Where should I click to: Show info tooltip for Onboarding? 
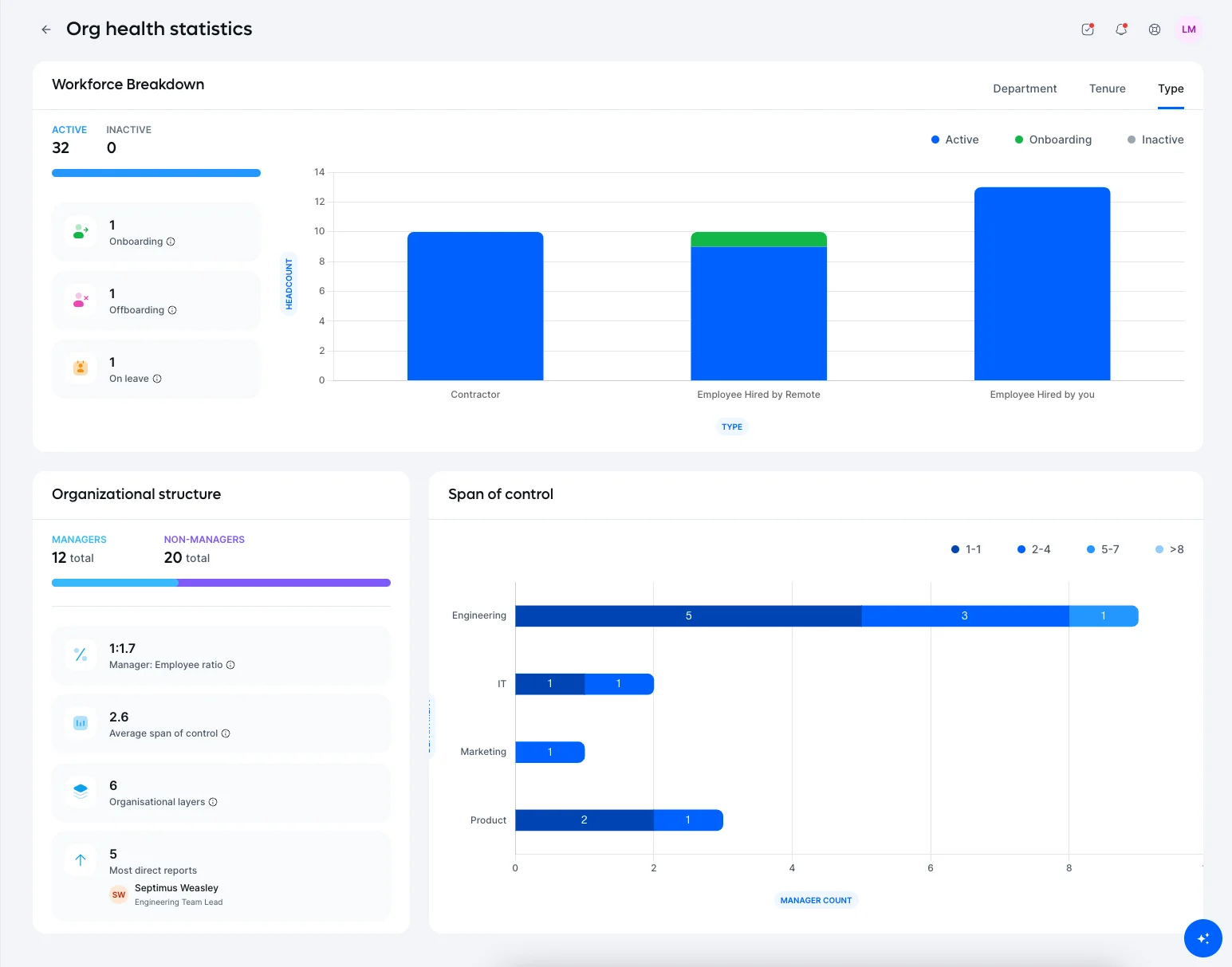coord(171,242)
